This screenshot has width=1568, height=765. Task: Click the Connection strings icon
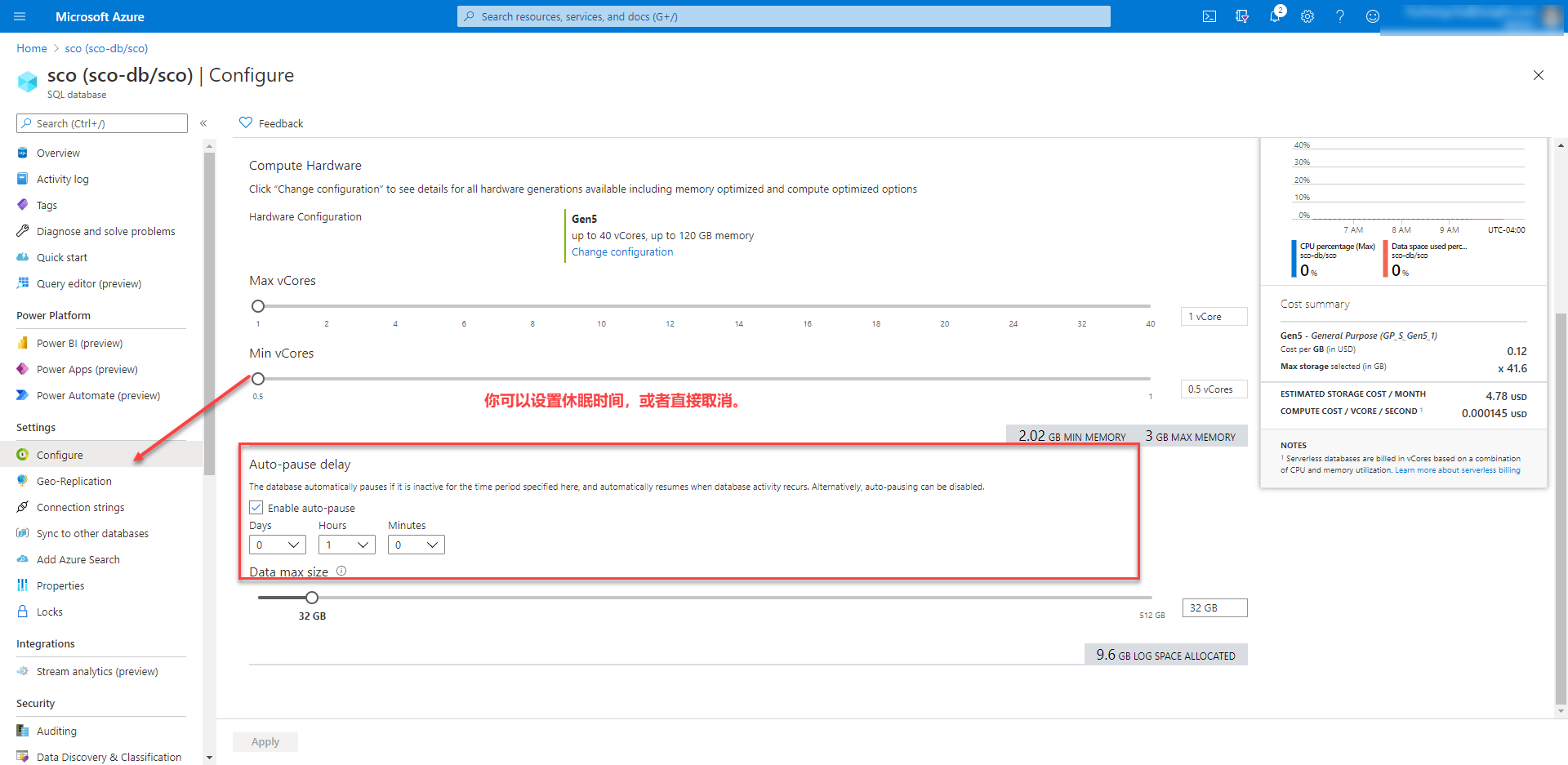[x=23, y=507]
